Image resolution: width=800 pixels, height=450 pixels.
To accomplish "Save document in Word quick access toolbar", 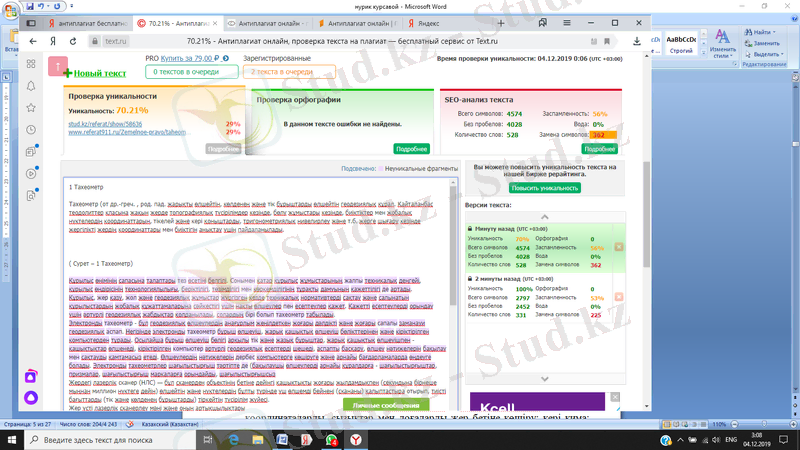I will point(30,7).
